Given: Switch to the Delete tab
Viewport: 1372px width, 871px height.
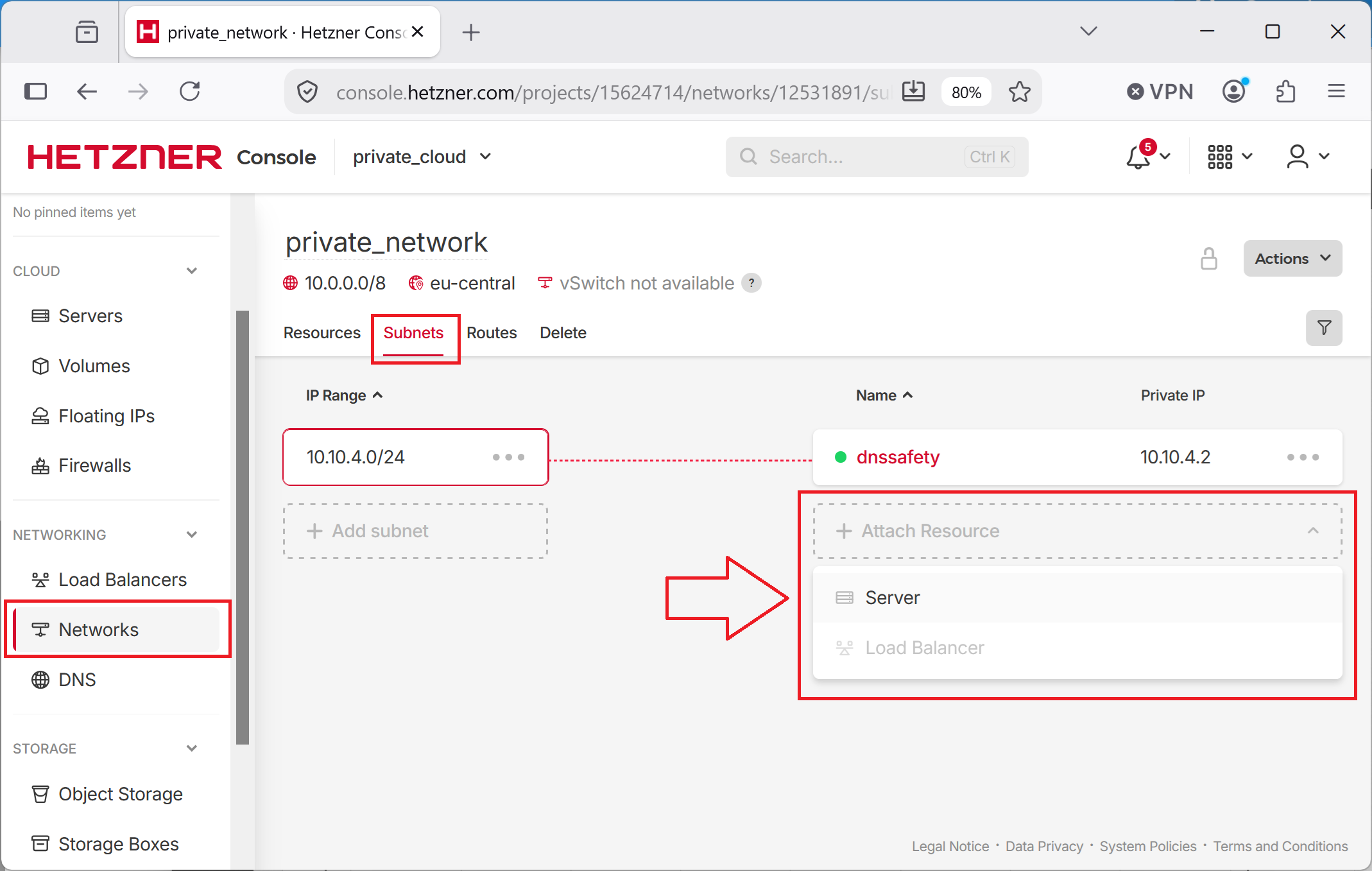Looking at the screenshot, I should pyautogui.click(x=563, y=333).
